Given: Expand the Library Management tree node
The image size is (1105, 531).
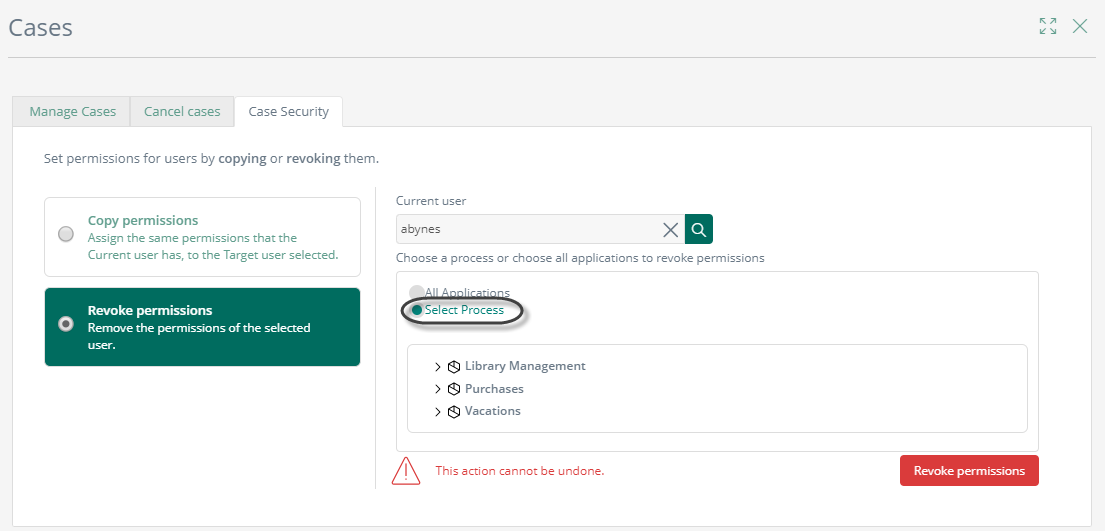Looking at the screenshot, I should click(438, 367).
